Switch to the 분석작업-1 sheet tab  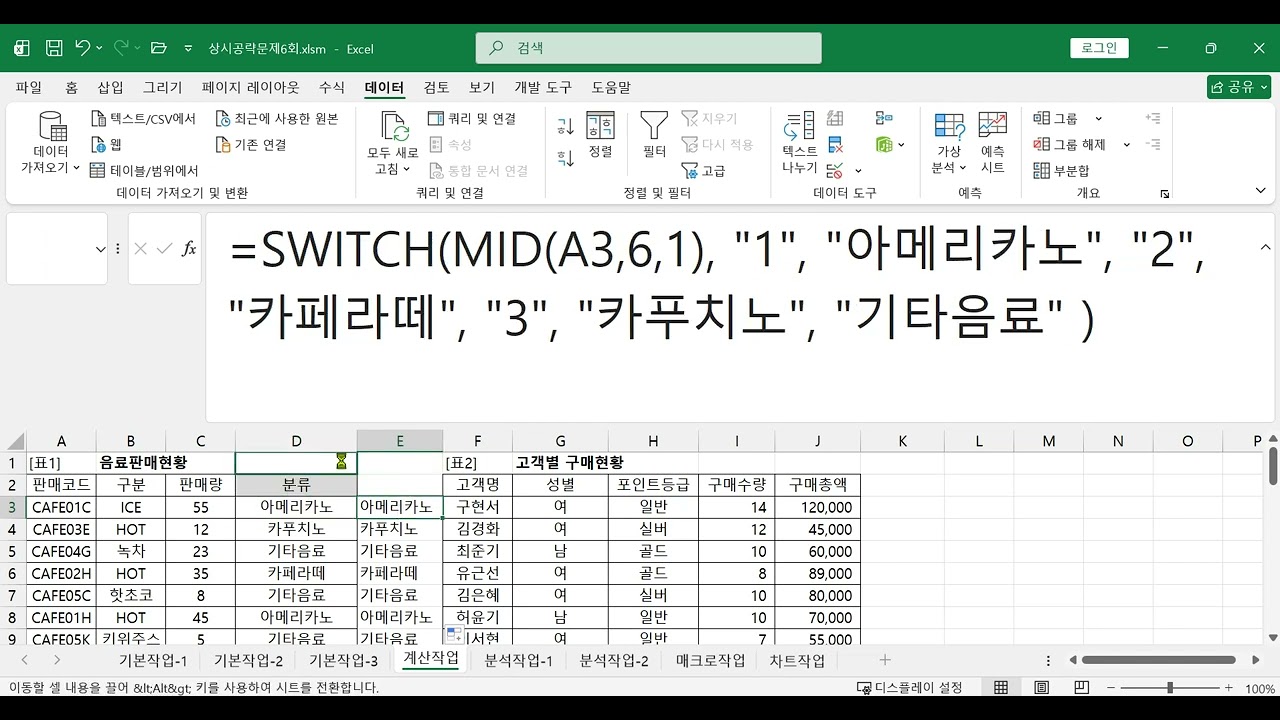coord(518,661)
